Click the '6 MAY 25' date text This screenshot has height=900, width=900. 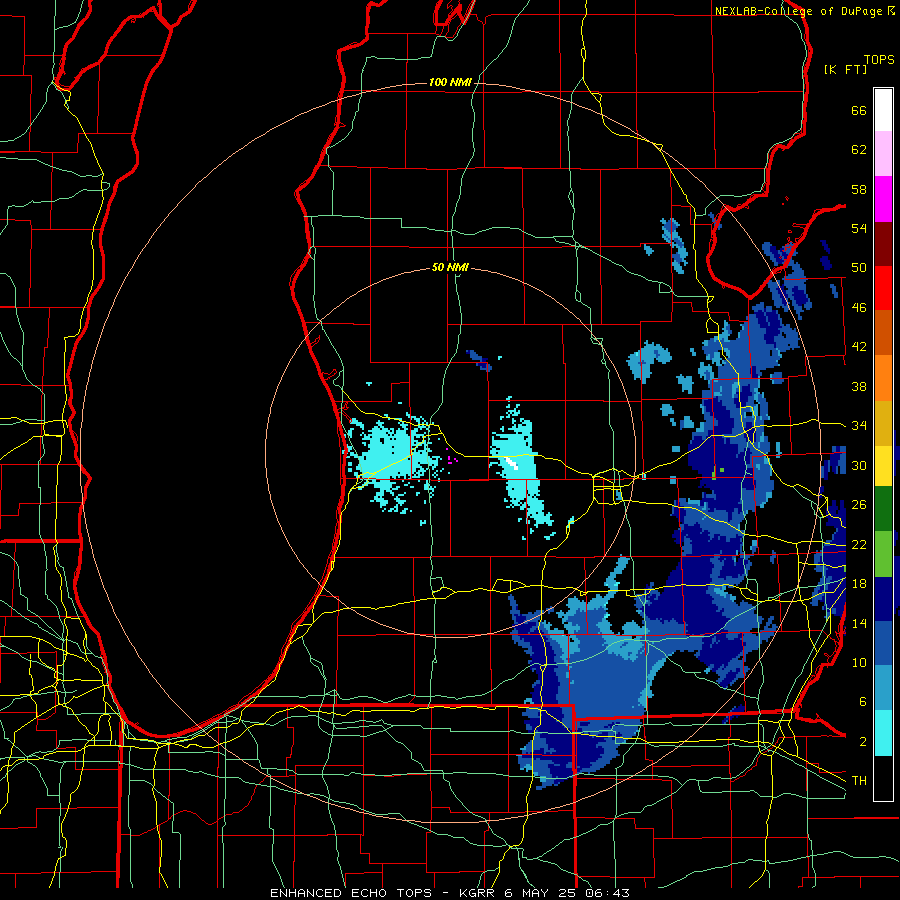540,893
